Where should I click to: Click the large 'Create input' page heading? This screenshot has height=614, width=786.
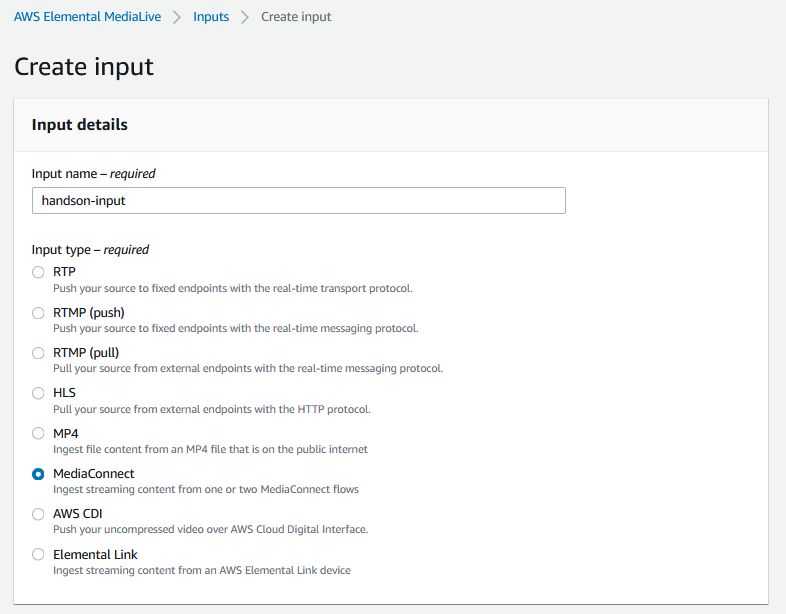84,67
